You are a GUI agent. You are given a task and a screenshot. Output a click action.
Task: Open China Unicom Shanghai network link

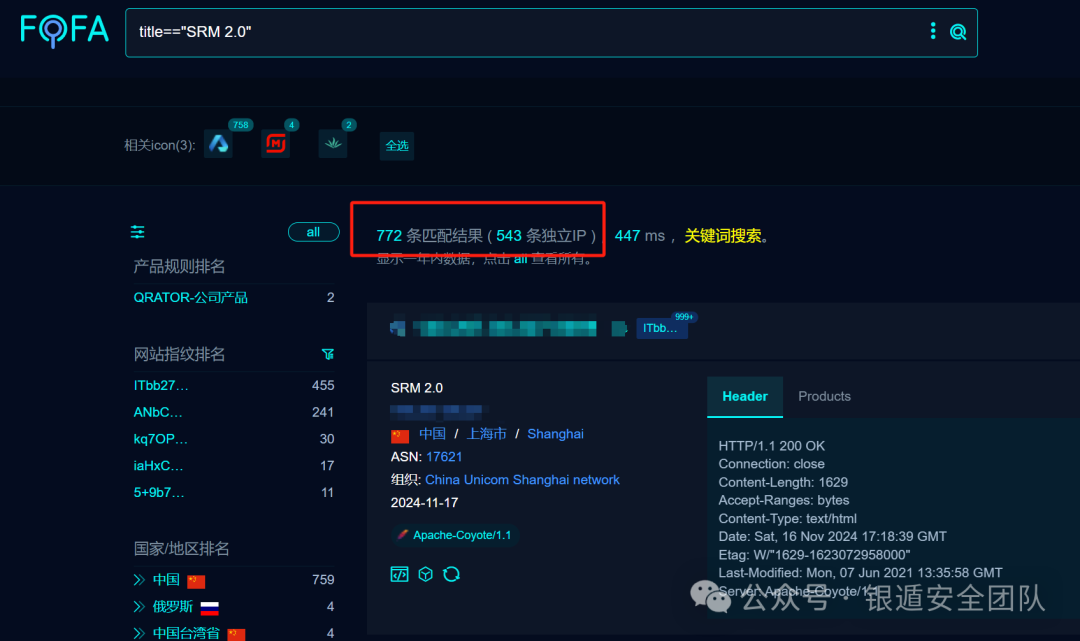tap(522, 480)
